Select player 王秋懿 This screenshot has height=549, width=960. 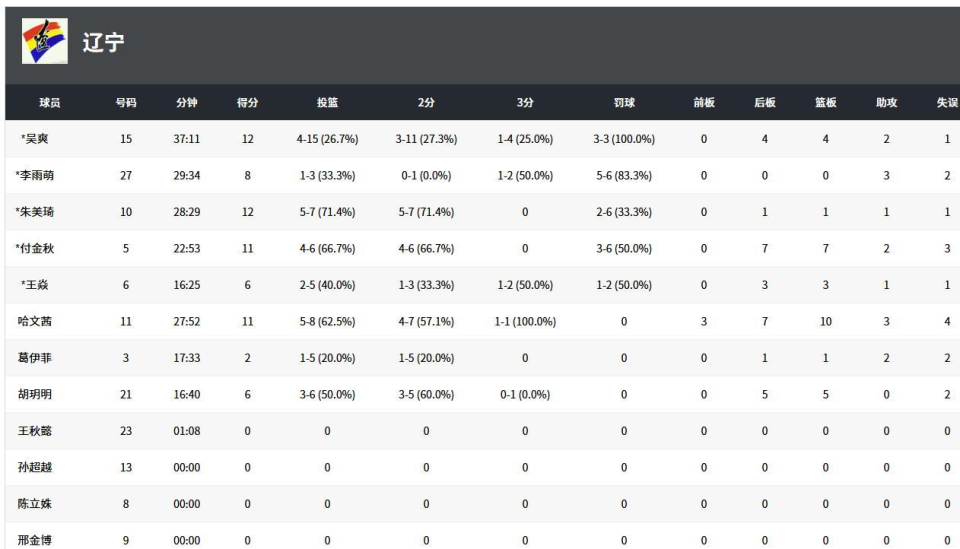tap(35, 431)
